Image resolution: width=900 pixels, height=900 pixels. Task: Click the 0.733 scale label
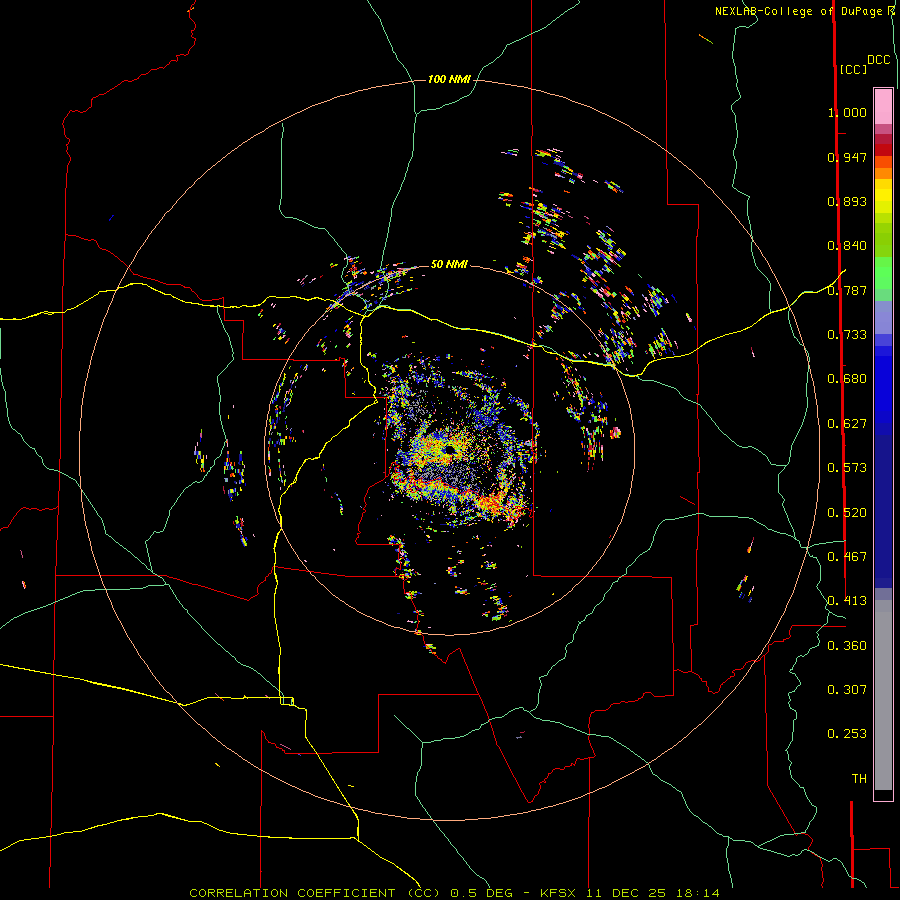[x=847, y=335]
